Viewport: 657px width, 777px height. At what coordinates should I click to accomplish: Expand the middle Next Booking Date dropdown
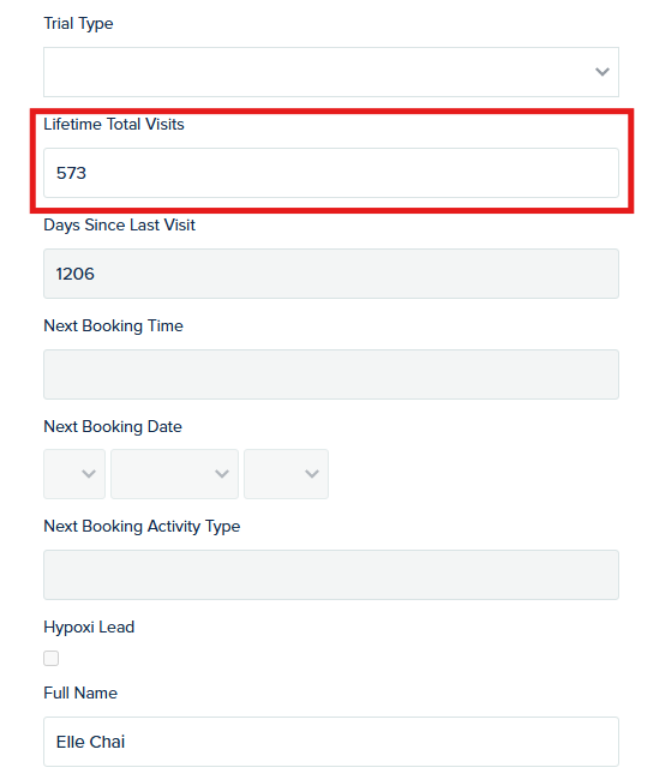(x=174, y=474)
